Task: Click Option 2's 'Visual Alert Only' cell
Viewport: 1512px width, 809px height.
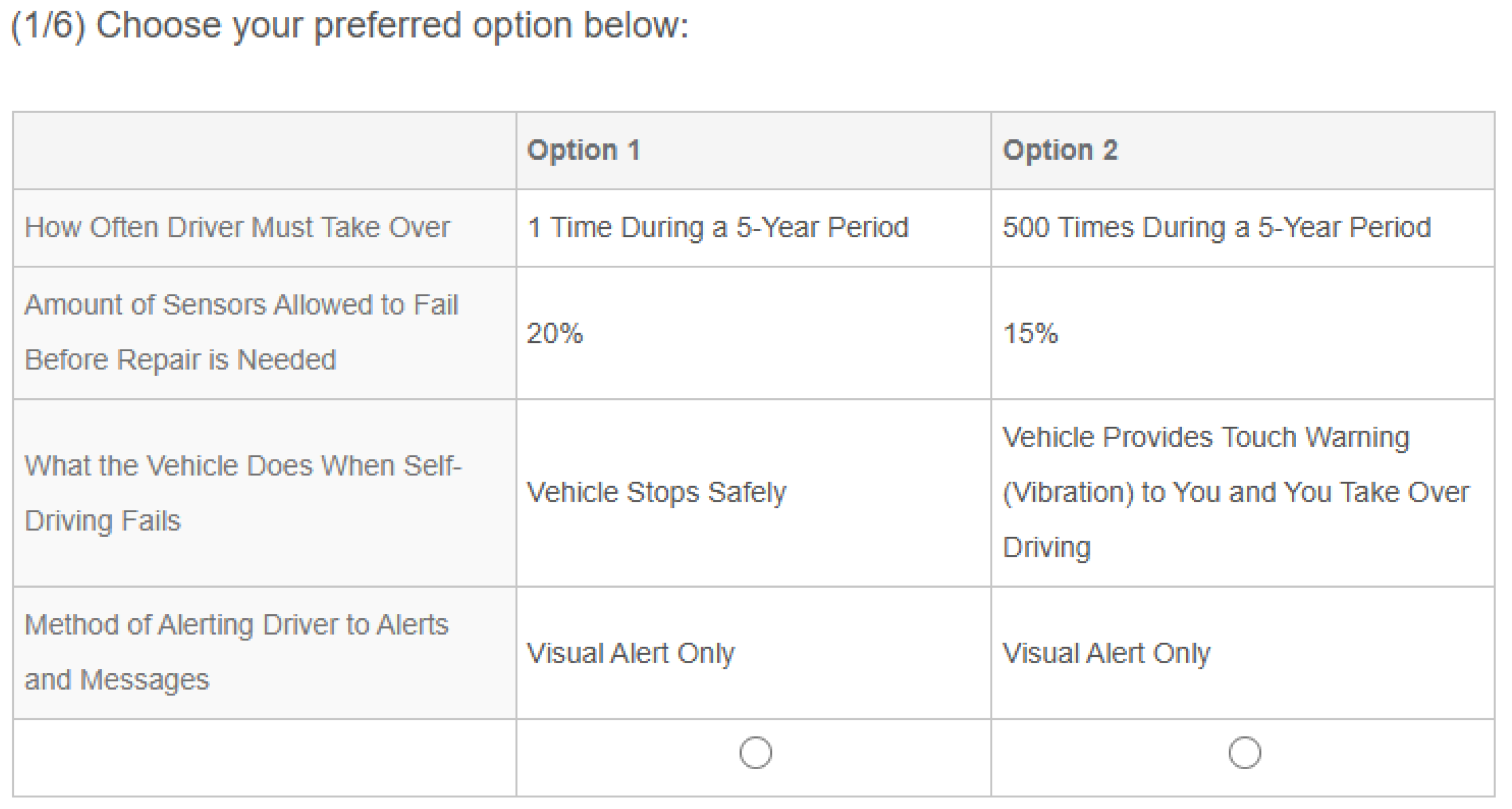Action: [1106, 653]
